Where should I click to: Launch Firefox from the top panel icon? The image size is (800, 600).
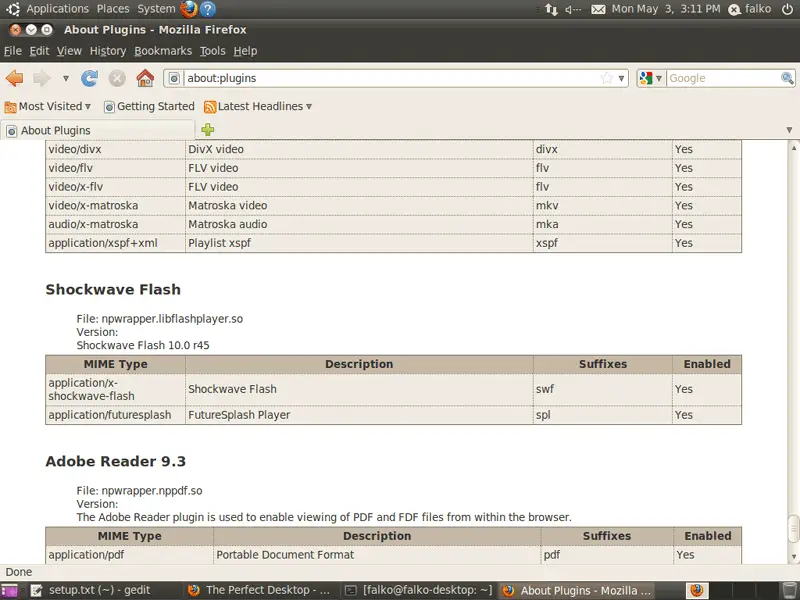(x=189, y=9)
